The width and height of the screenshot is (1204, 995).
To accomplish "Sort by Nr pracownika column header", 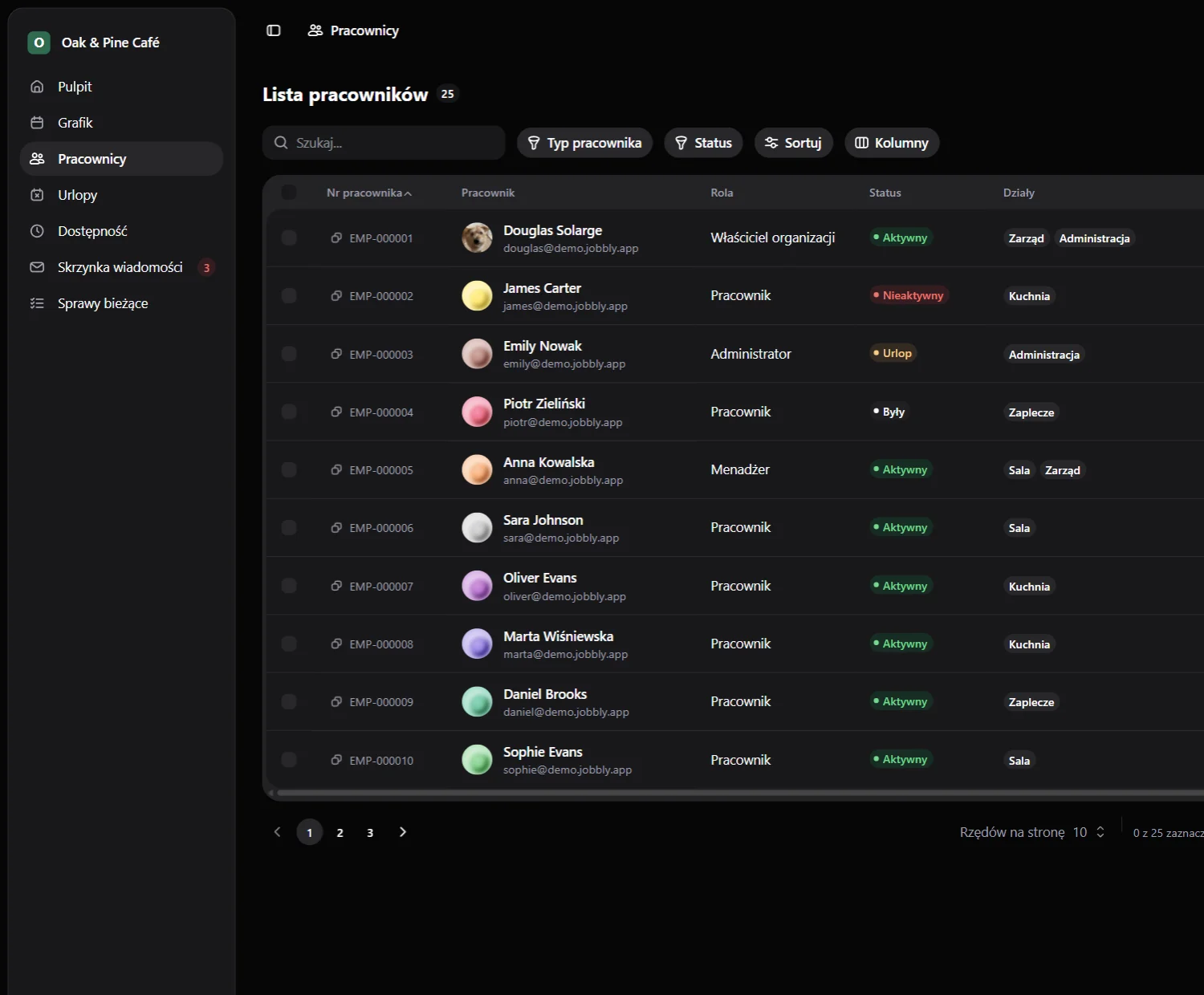I will coord(368,193).
